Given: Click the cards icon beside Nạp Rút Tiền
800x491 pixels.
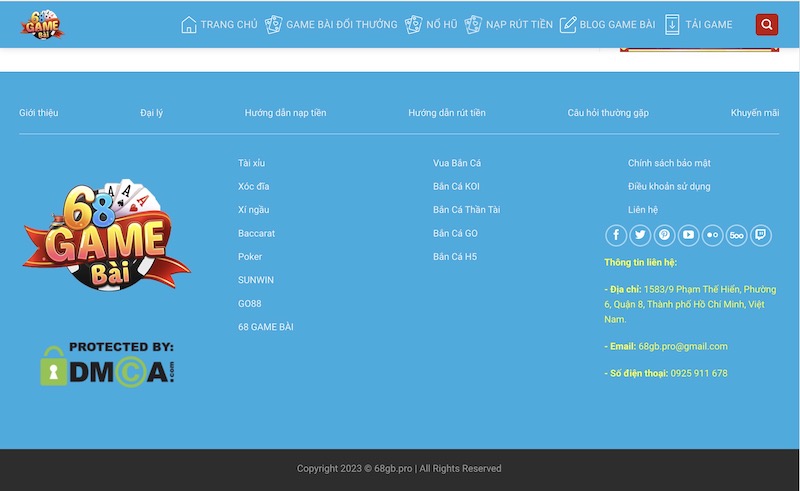Looking at the screenshot, I should pyautogui.click(x=473, y=24).
